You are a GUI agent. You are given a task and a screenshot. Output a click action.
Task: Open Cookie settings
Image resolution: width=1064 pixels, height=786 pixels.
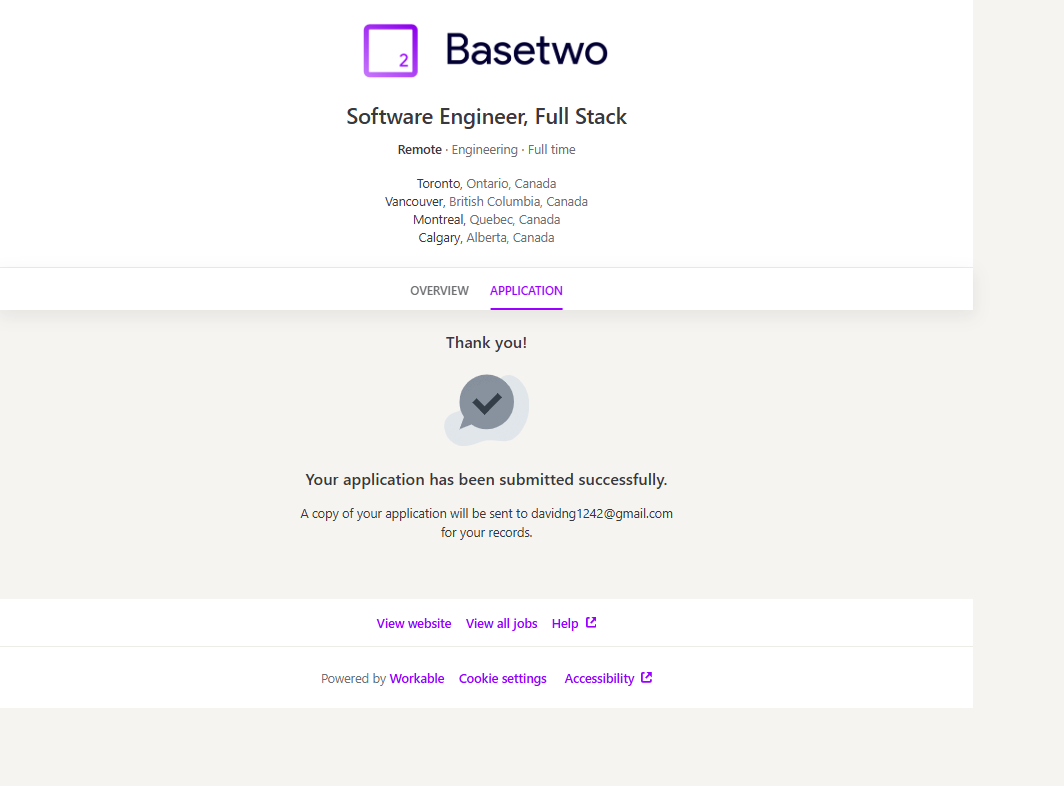click(x=503, y=679)
